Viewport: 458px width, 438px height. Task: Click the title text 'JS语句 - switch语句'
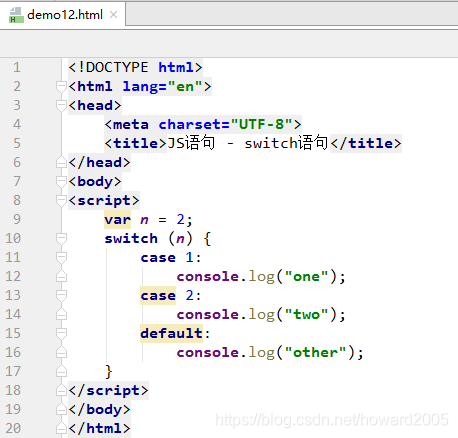(248, 143)
